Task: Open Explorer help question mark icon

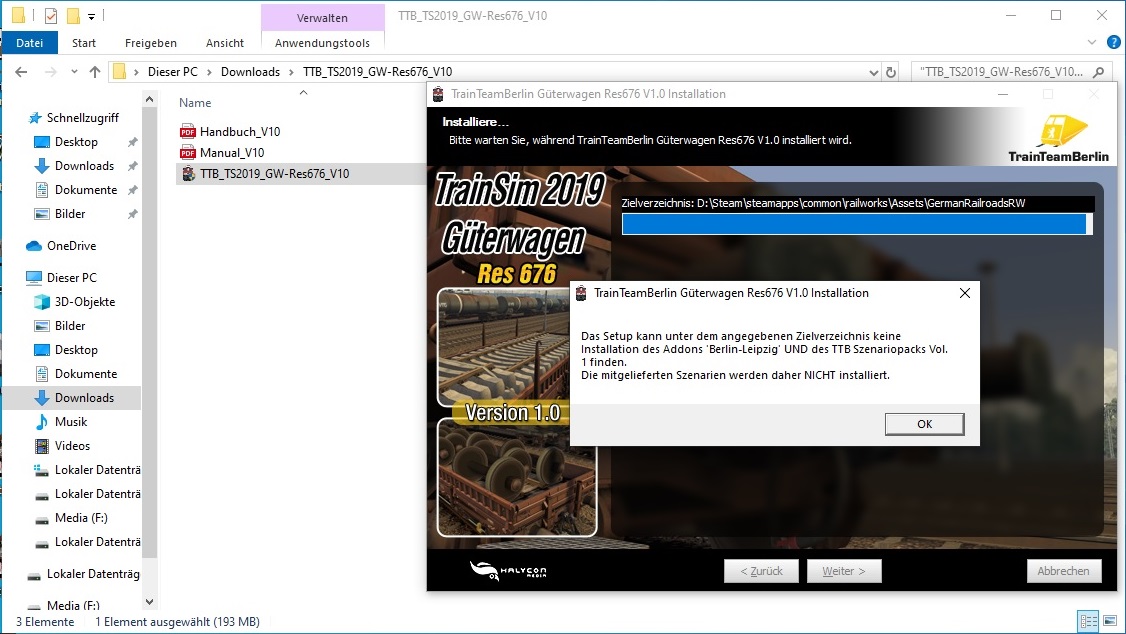Action: coord(1114,42)
